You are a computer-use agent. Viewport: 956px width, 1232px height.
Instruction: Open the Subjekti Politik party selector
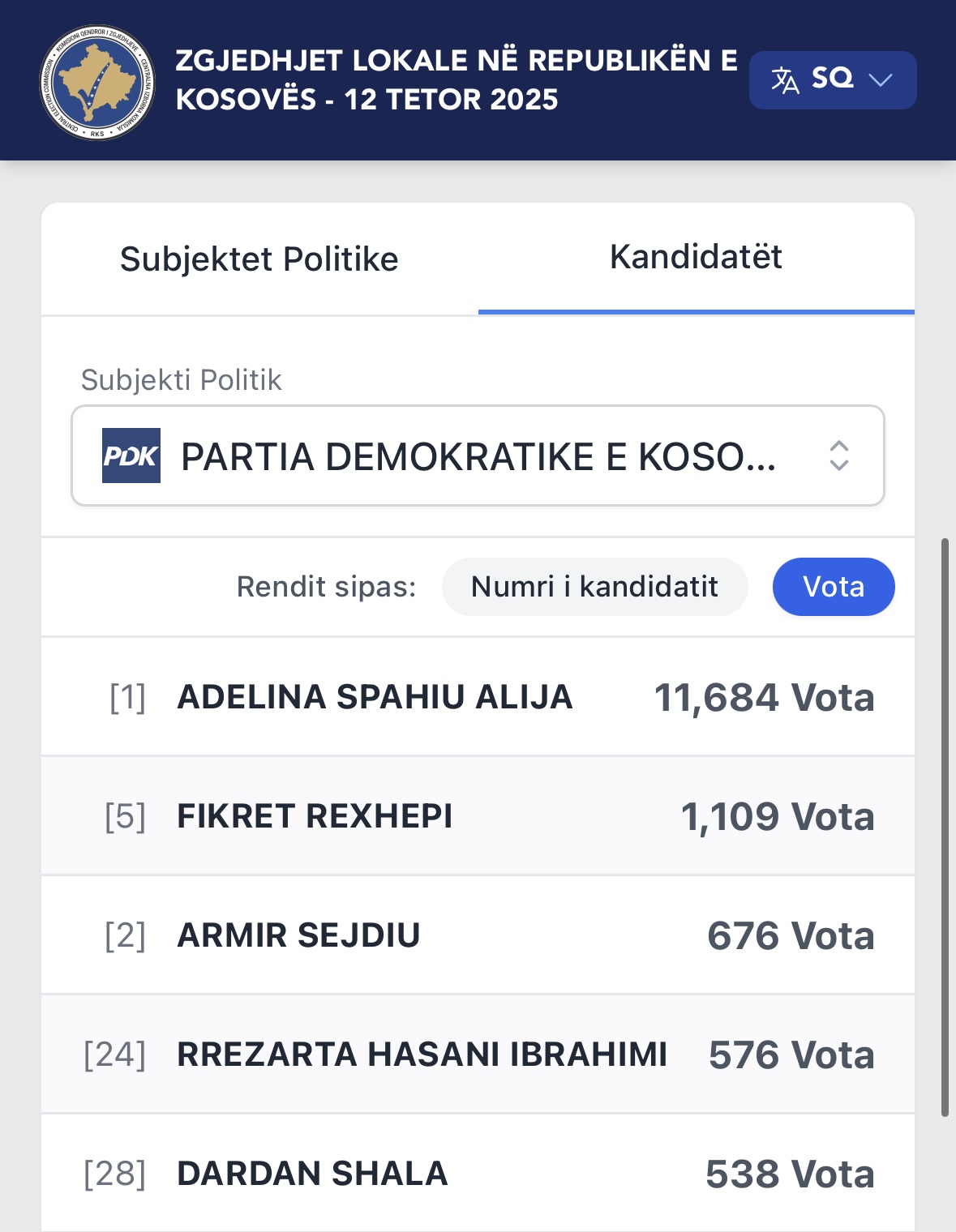pos(478,456)
